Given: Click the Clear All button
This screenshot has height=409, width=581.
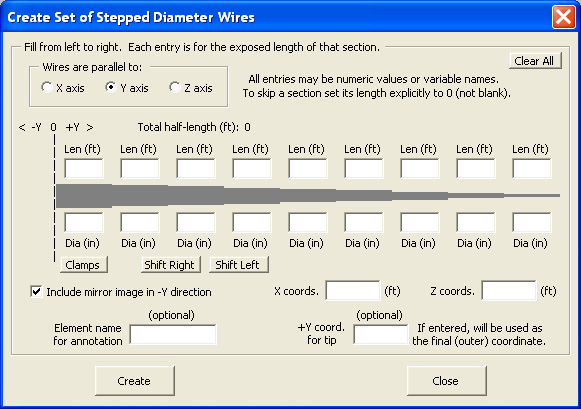Looking at the screenshot, I should click(x=535, y=61).
